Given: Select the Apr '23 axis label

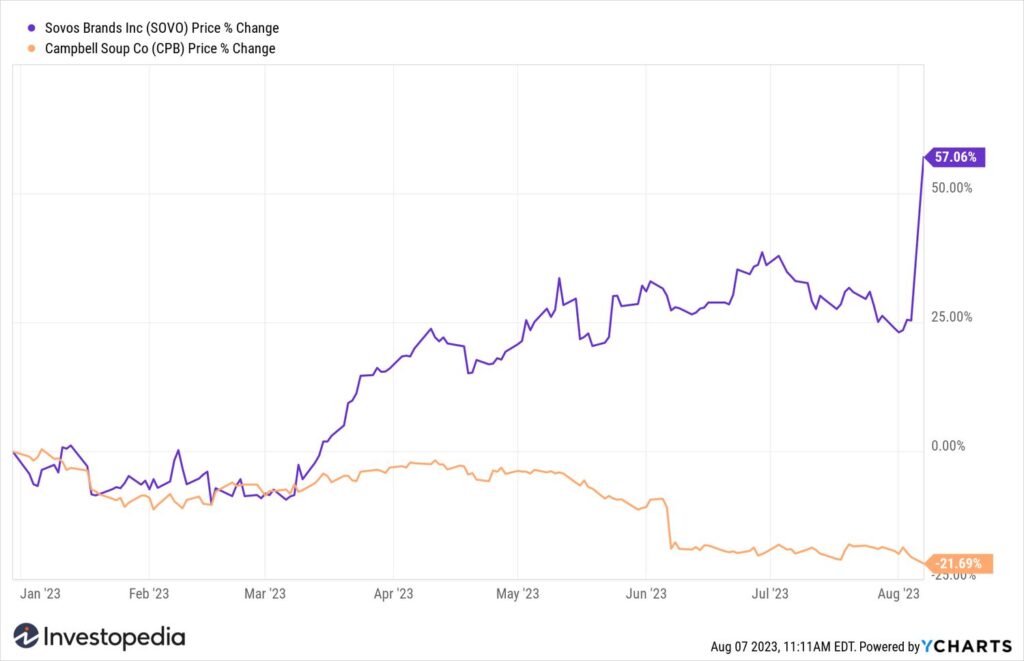Looking at the screenshot, I should [x=393, y=594].
